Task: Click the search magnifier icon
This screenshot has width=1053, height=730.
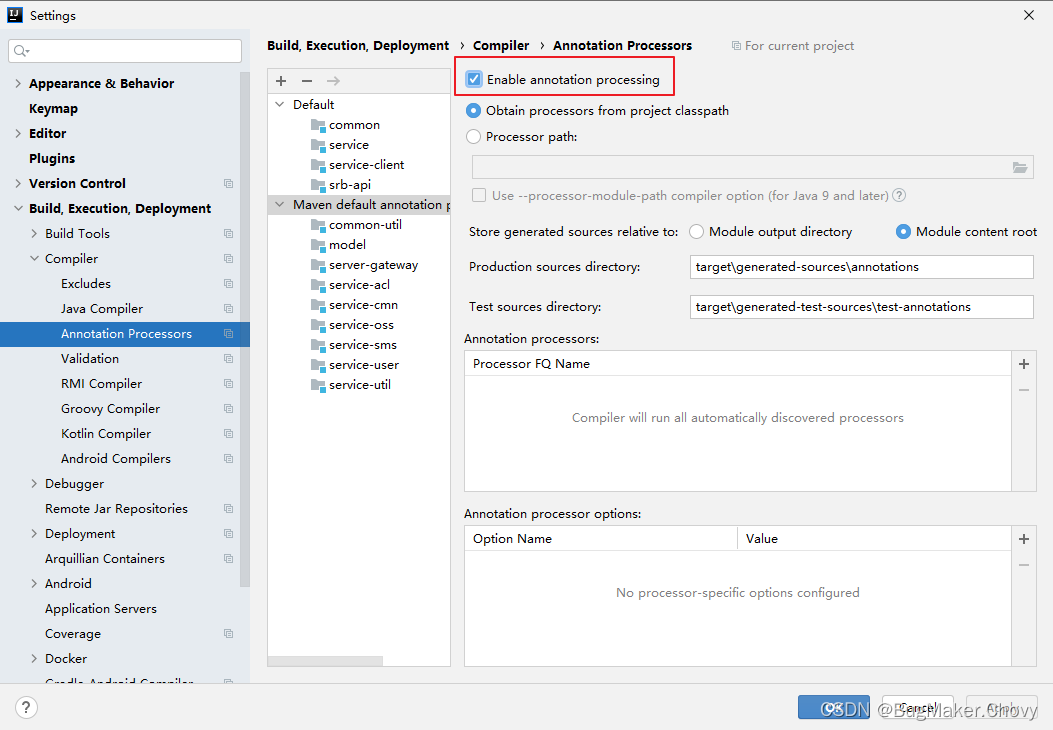Action: 21,51
